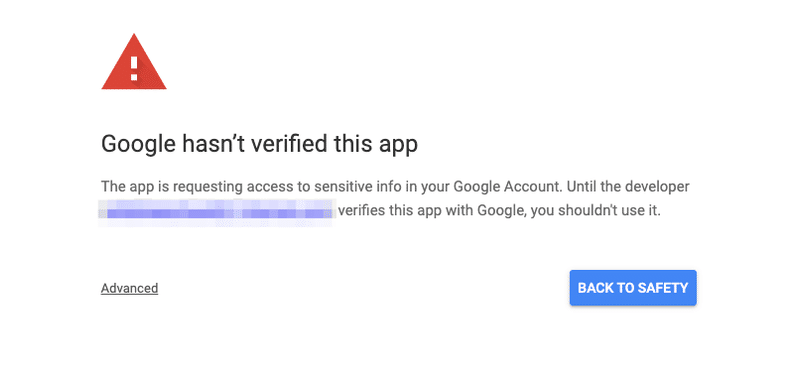Click the "Google hasn't verified this app" heading
This screenshot has width=800, height=382.
(259, 144)
